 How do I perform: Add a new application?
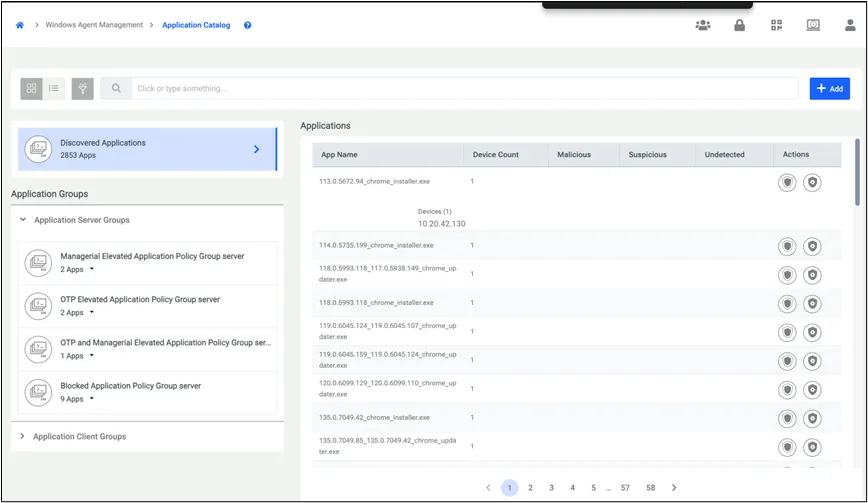coord(830,89)
